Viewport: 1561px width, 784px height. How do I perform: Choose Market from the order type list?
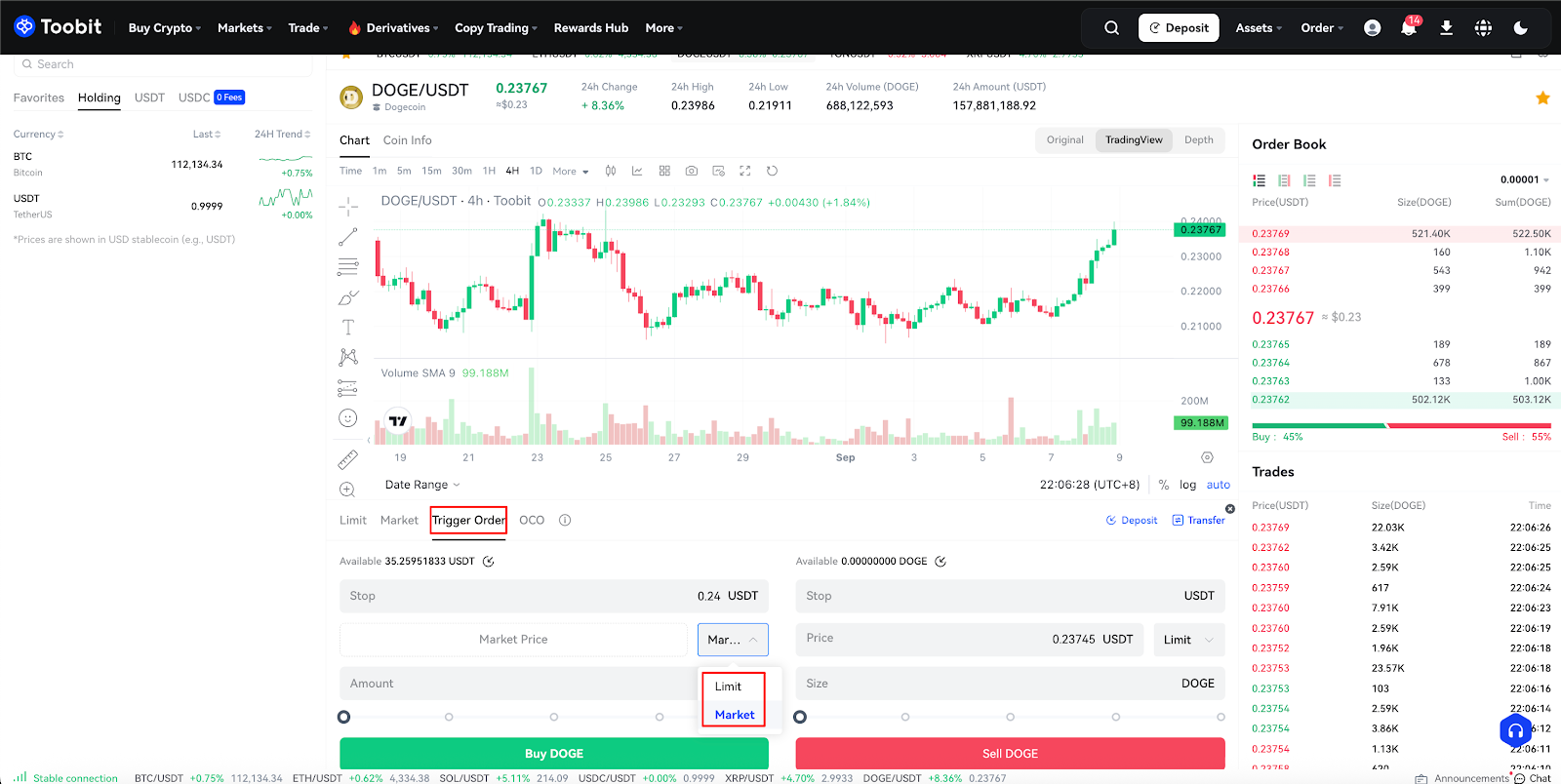[x=735, y=715]
